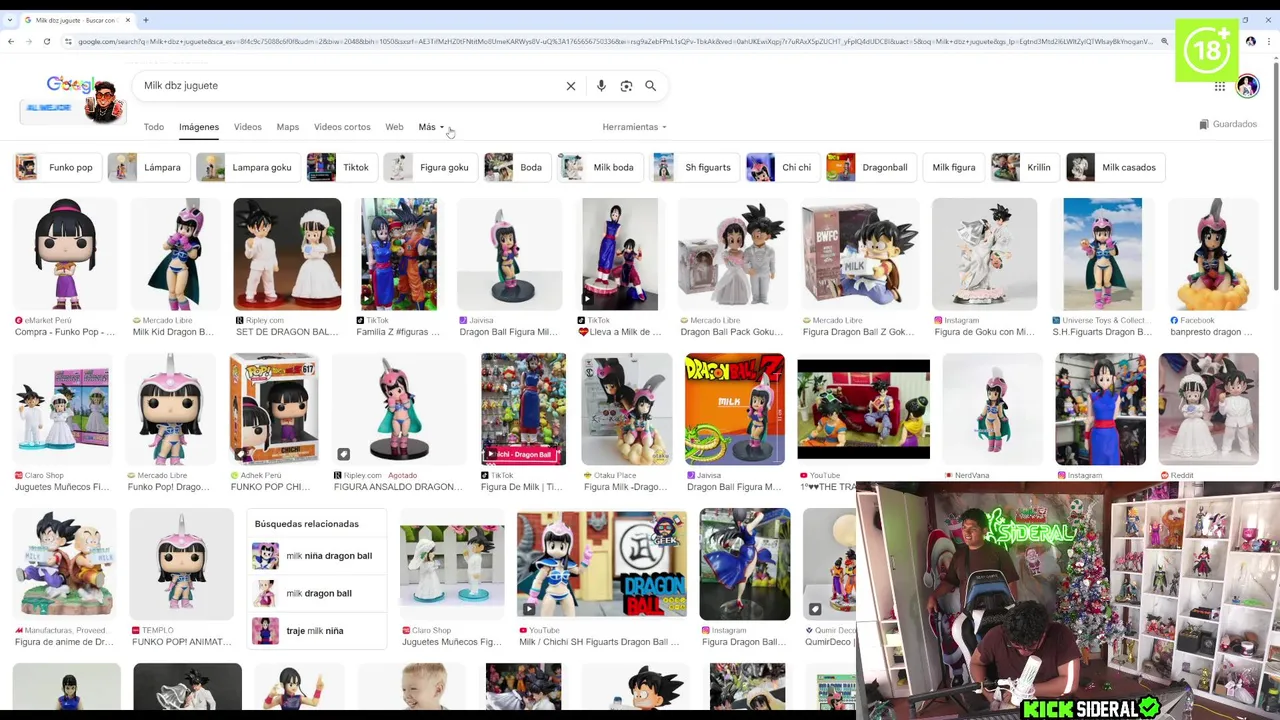Switch to Videos cortos tab
1280x720 pixels.
[342, 127]
